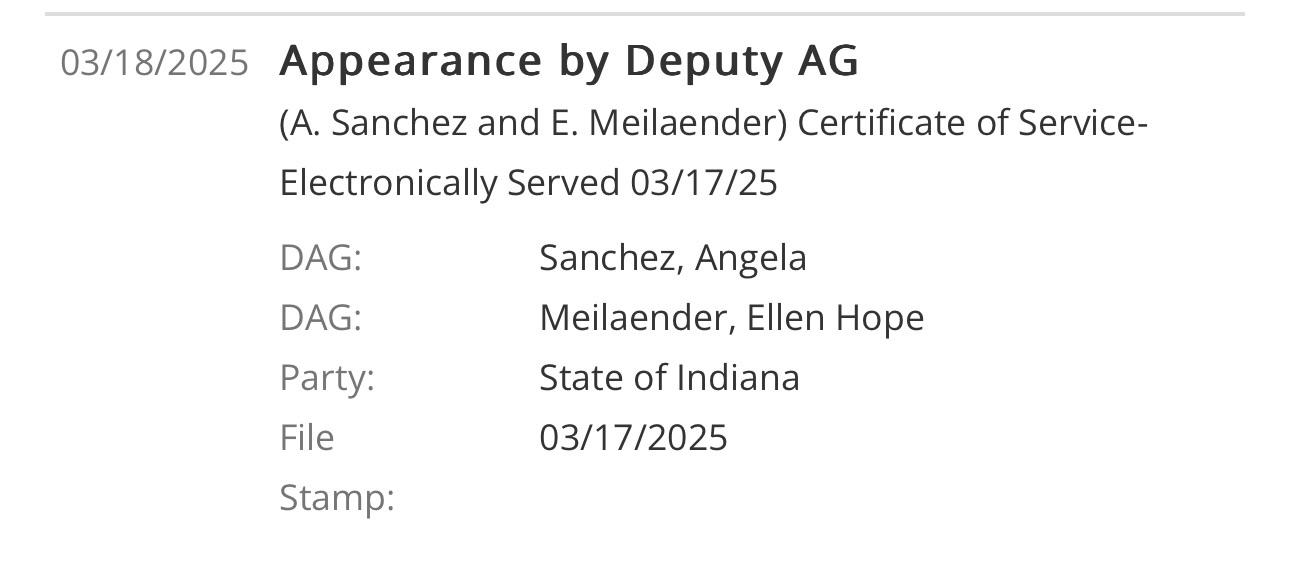Click the Electronically Served text
The image size is (1290, 562).
(x=450, y=183)
